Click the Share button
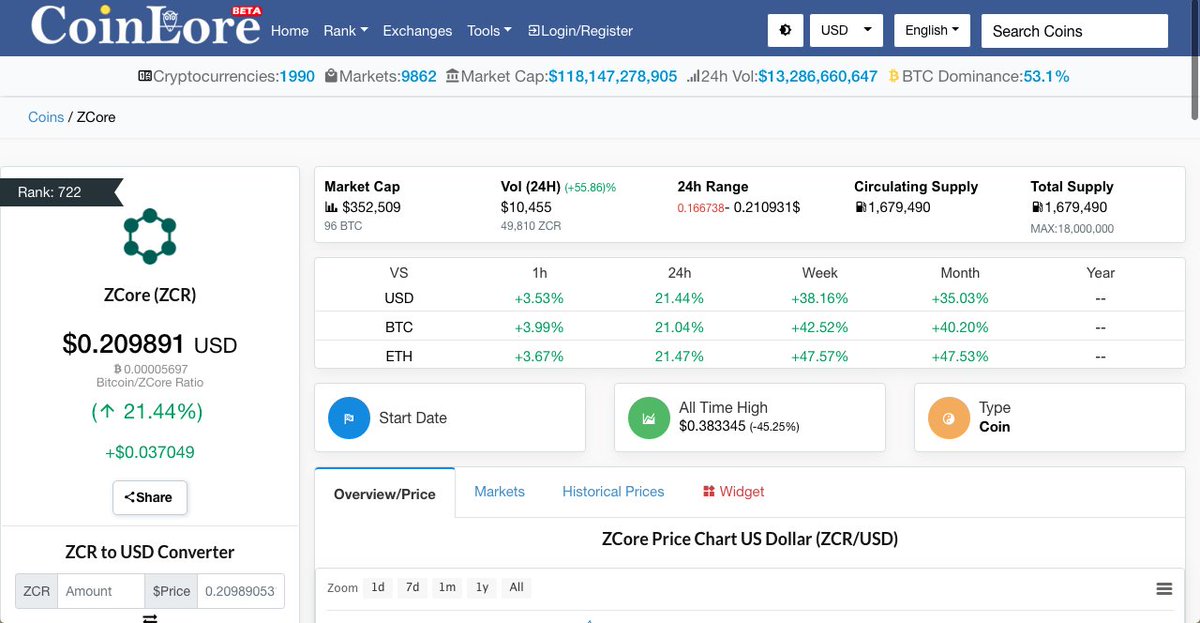Viewport: 1200px width, 623px height. 149,497
